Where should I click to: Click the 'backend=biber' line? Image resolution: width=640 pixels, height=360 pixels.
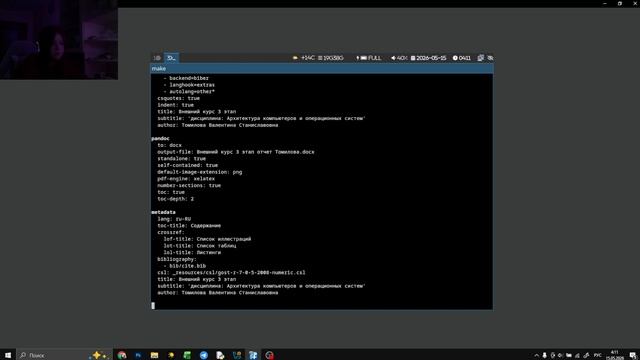pyautogui.click(x=186, y=78)
